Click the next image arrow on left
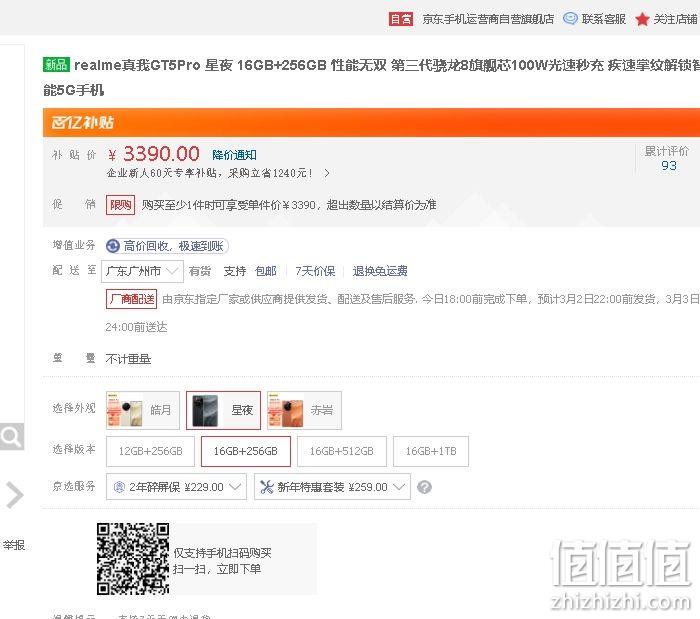The image size is (700, 619). [14, 494]
